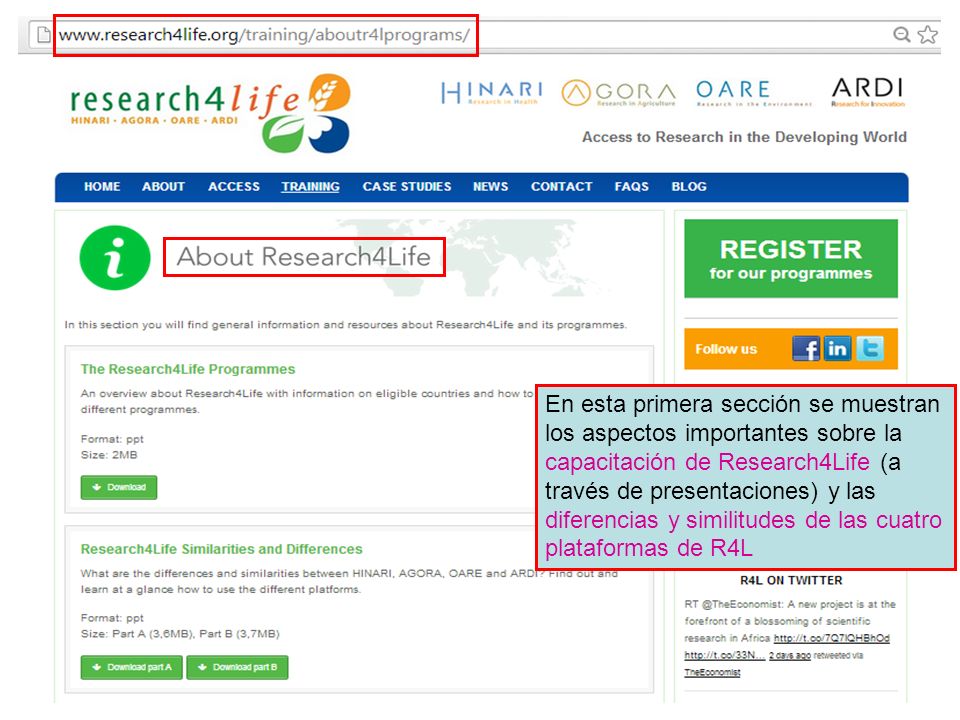Click the Facebook icon in Follow us
Viewport: 960px width, 720px height.
coord(806,348)
